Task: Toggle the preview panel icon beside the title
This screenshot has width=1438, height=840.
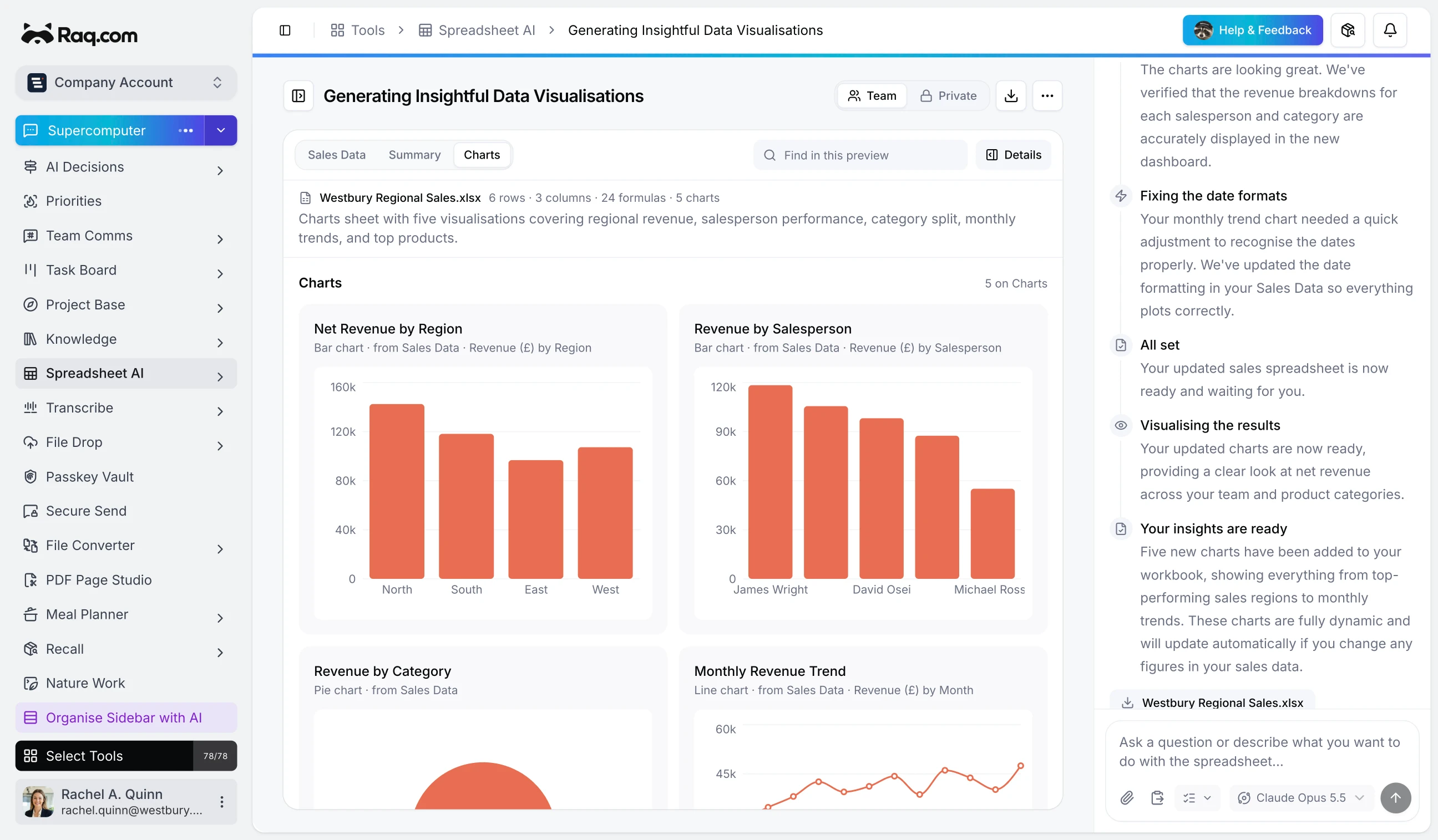Action: tap(298, 96)
